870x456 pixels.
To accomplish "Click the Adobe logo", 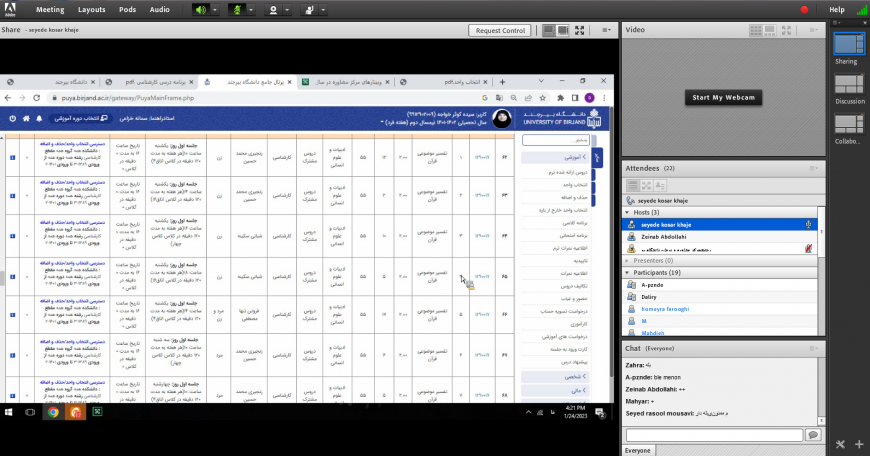I will (x=10, y=9).
